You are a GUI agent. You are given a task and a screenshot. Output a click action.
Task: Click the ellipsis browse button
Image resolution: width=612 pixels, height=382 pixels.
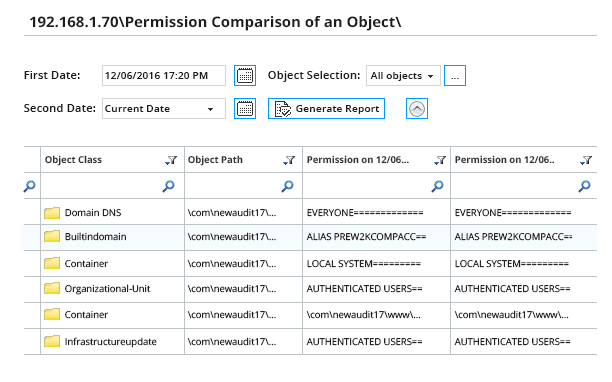point(455,75)
